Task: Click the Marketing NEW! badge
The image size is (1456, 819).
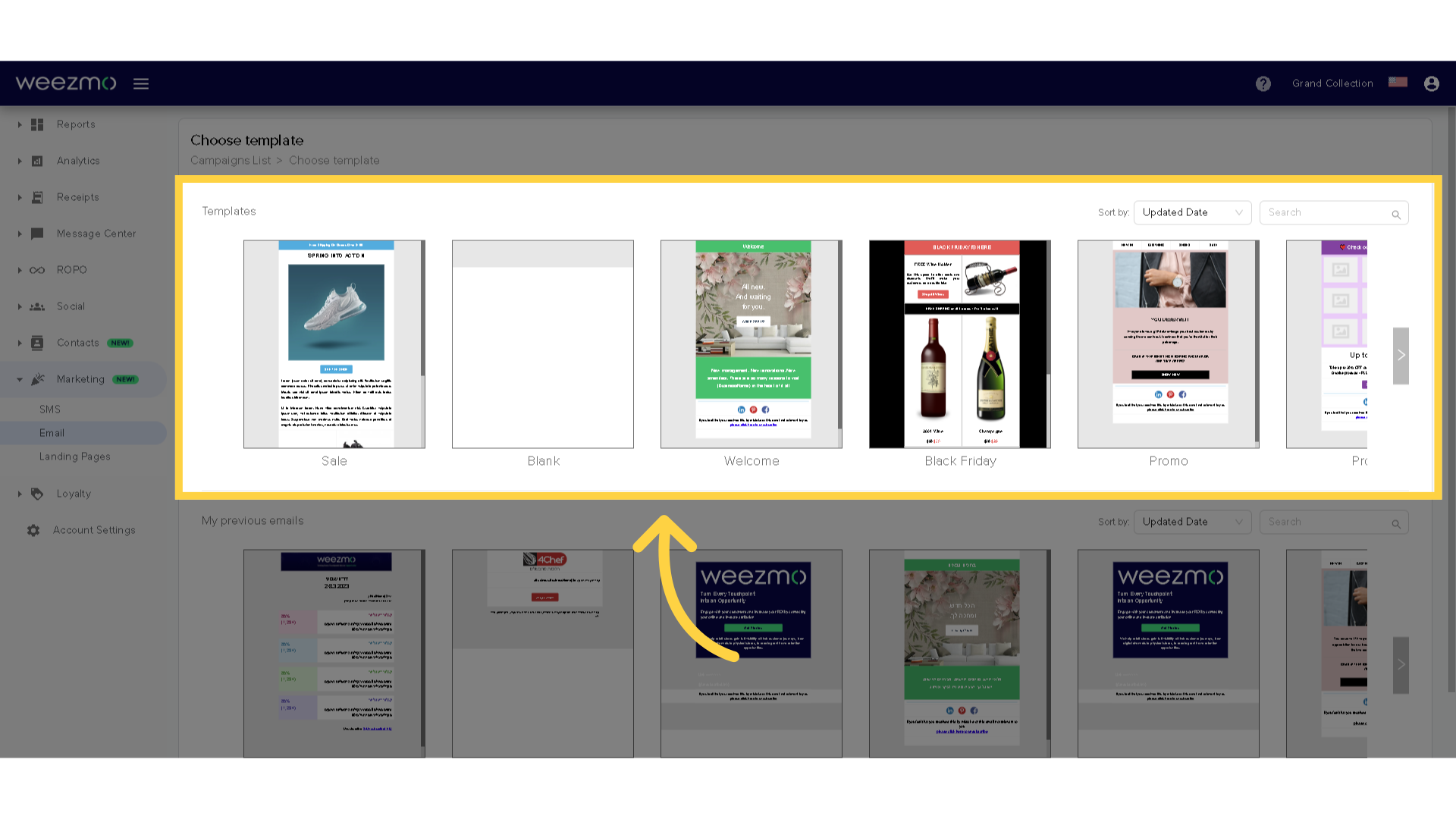Action: (x=126, y=379)
